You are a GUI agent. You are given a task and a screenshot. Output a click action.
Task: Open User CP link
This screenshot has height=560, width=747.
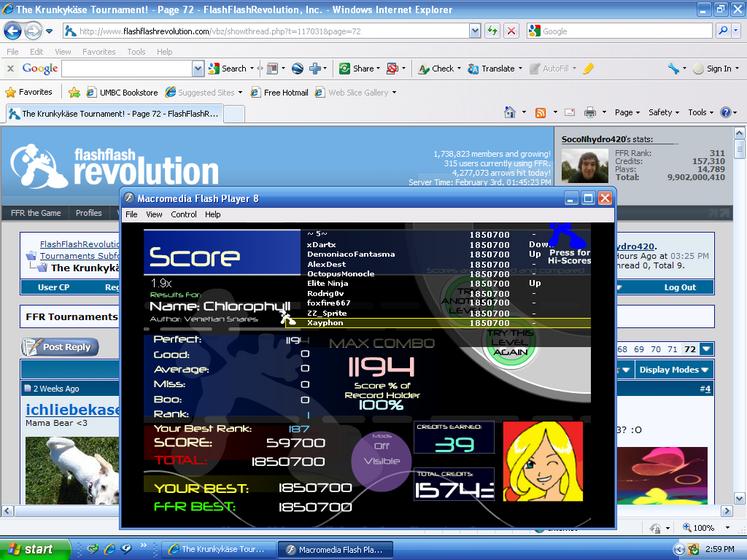(x=53, y=287)
